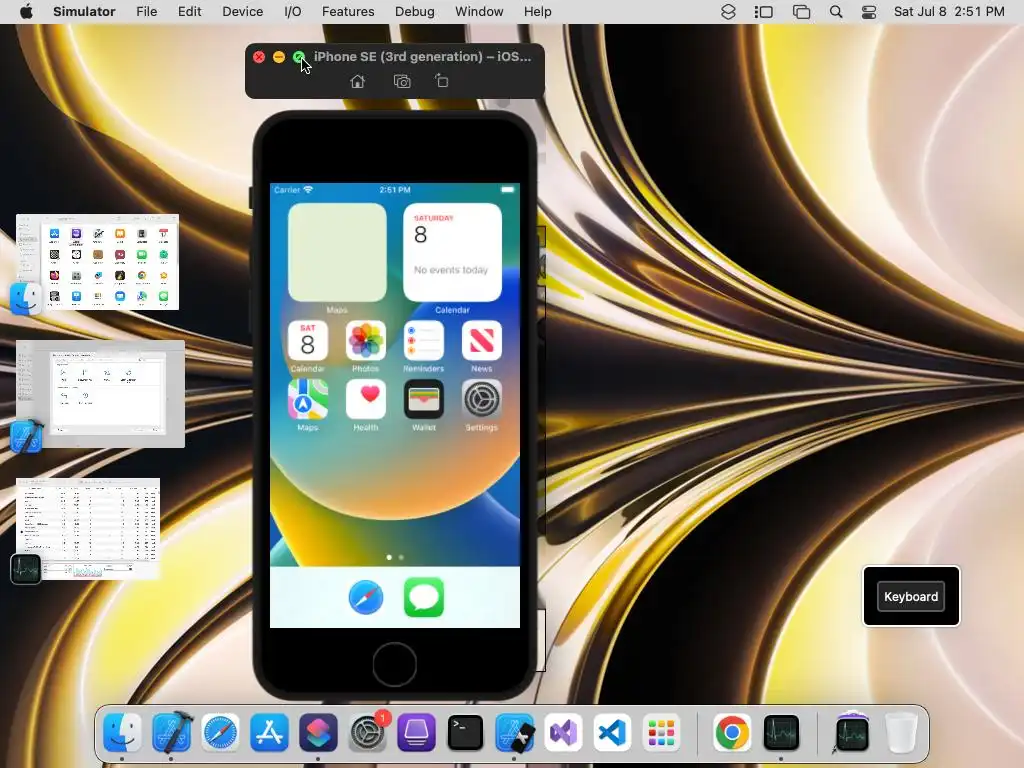Viewport: 1024px width, 768px height.
Task: Open Finder from the Dock
Action: tap(122, 733)
